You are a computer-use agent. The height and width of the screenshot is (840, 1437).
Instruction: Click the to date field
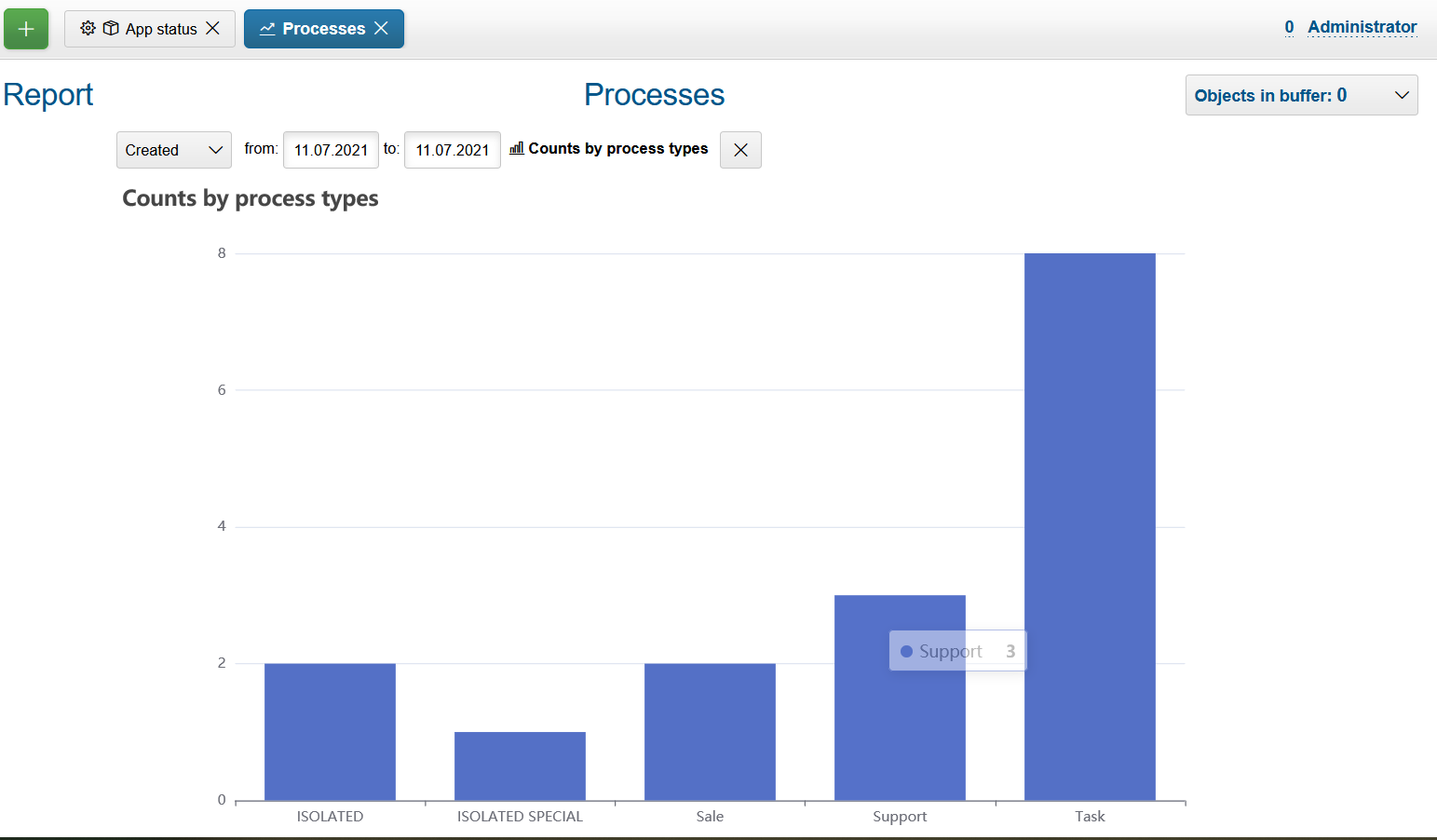[452, 150]
